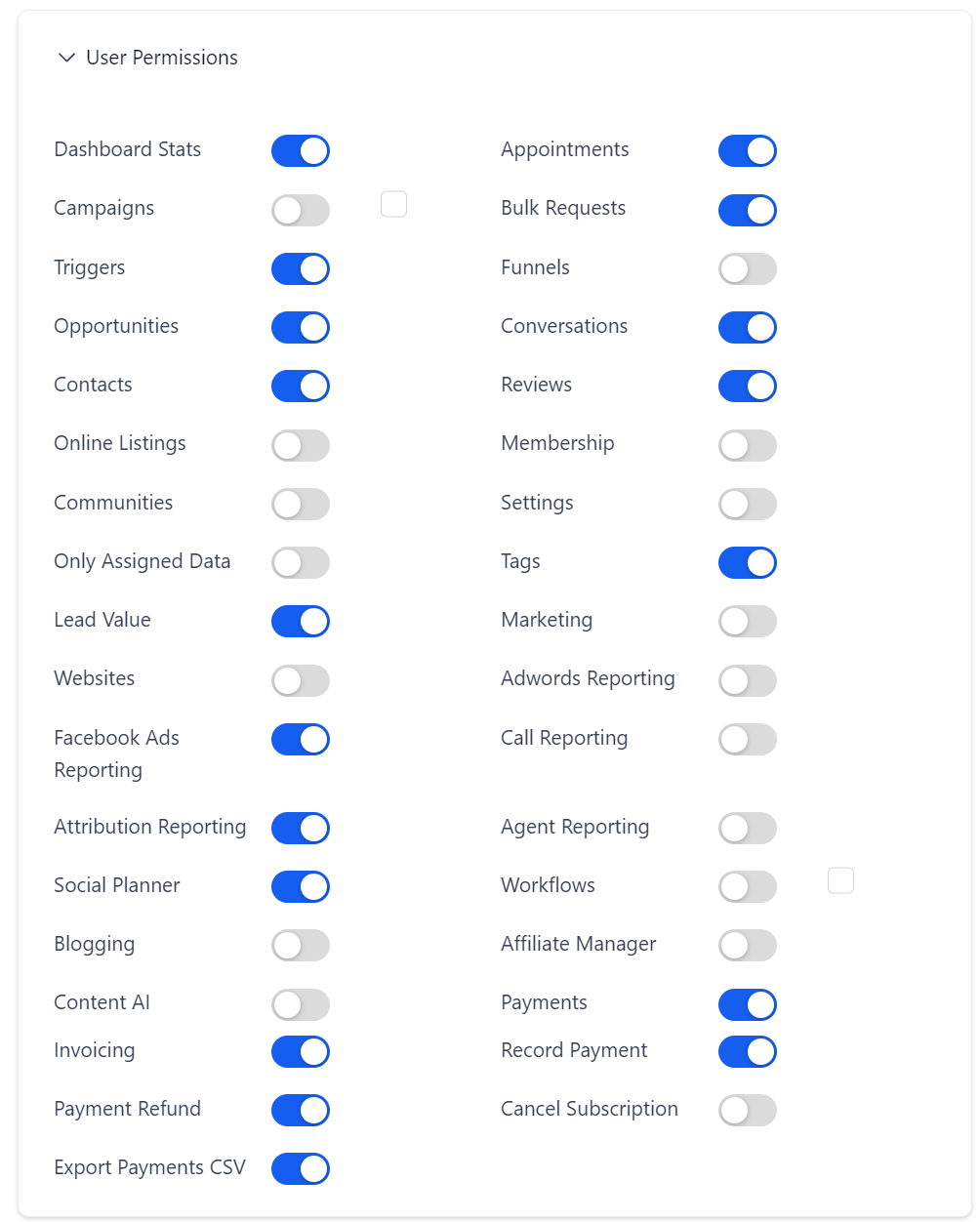Enable the Funnels permission
The width and height of the screenshot is (980, 1222).
(748, 268)
